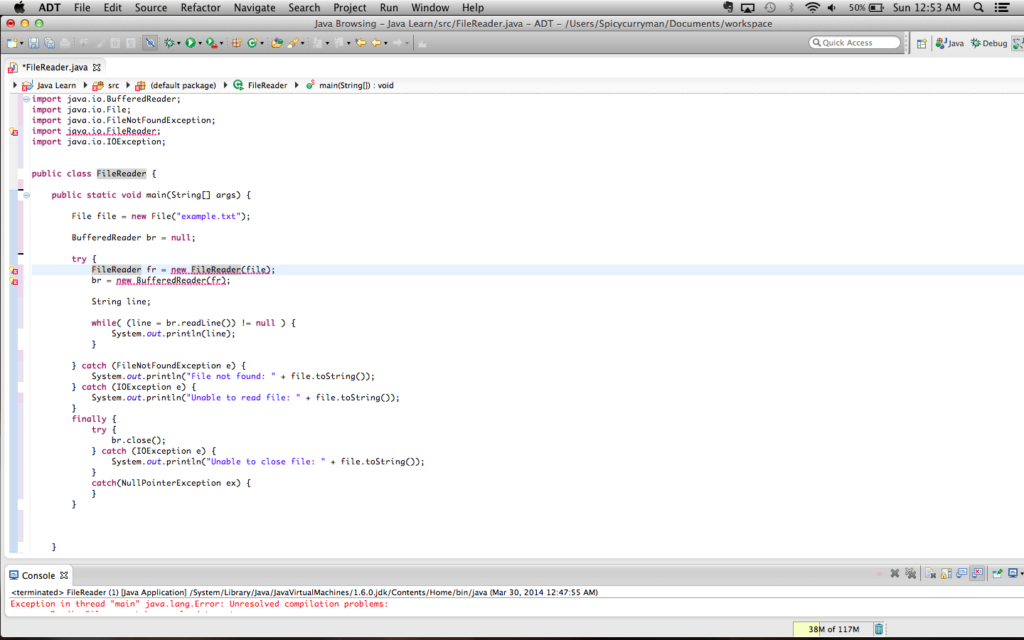Open the Refactor menu

tap(200, 8)
